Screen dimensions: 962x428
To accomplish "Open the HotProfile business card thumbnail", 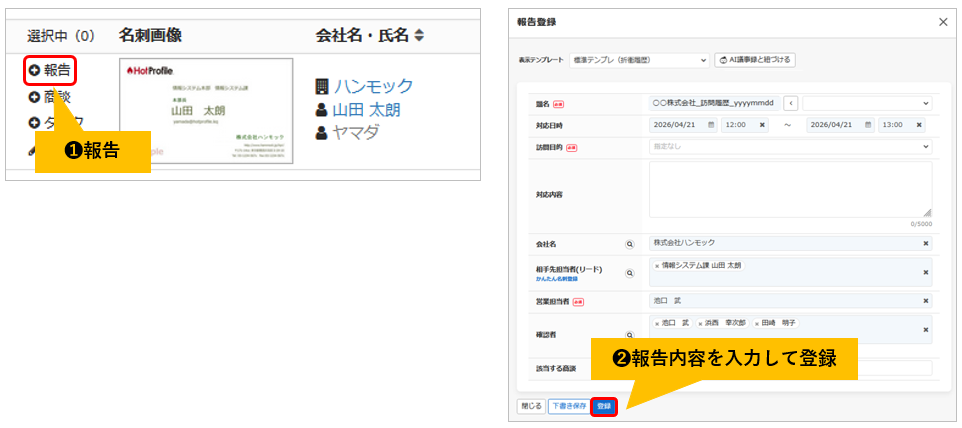I will 206,111.
